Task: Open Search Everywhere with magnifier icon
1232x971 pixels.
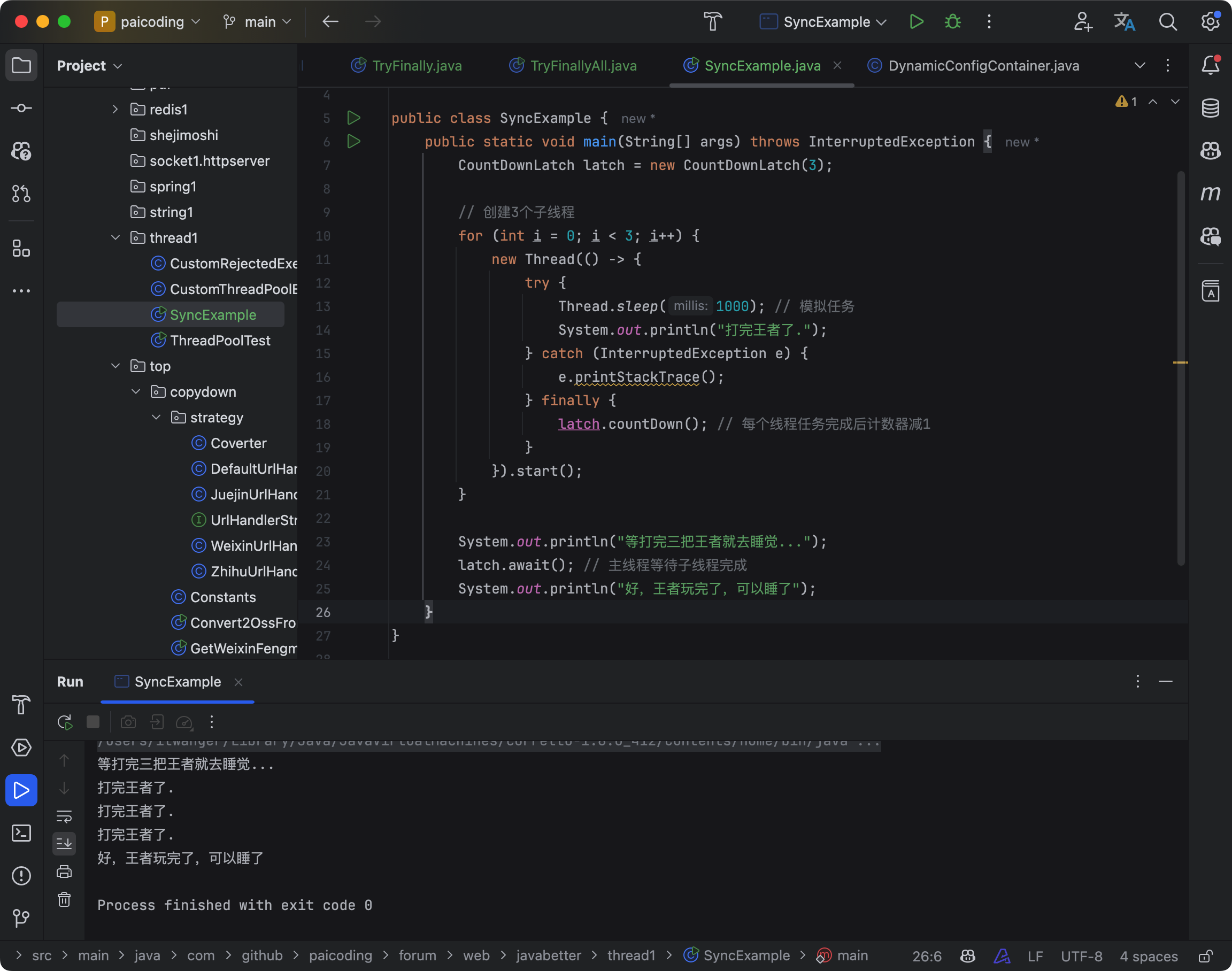Action: pos(1168,21)
